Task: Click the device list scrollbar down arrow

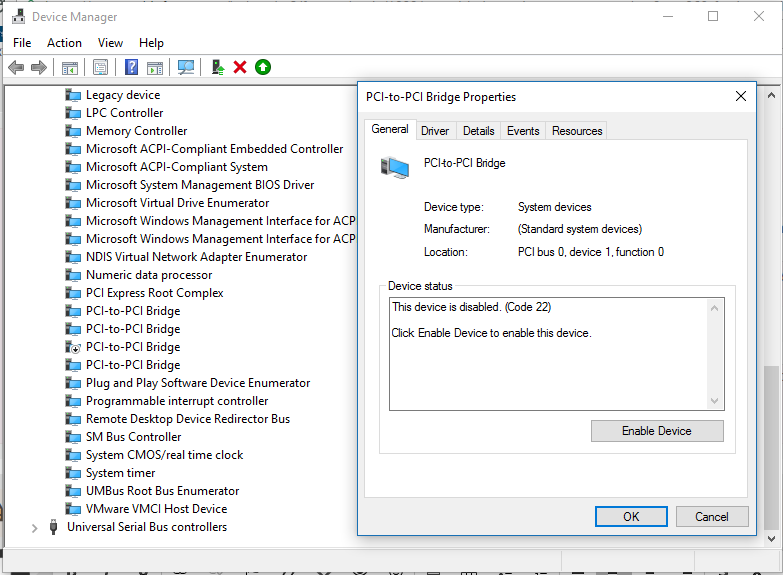Action: tap(772, 539)
